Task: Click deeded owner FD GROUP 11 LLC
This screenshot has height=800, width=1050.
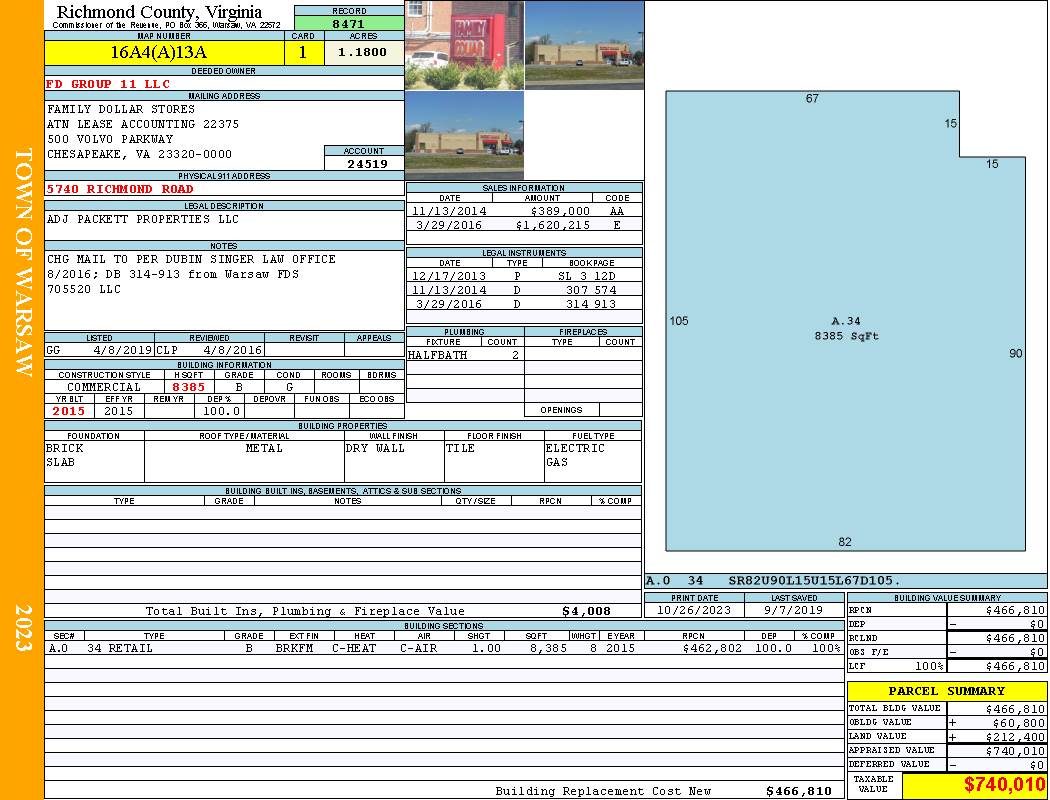Action: pyautogui.click(x=108, y=84)
